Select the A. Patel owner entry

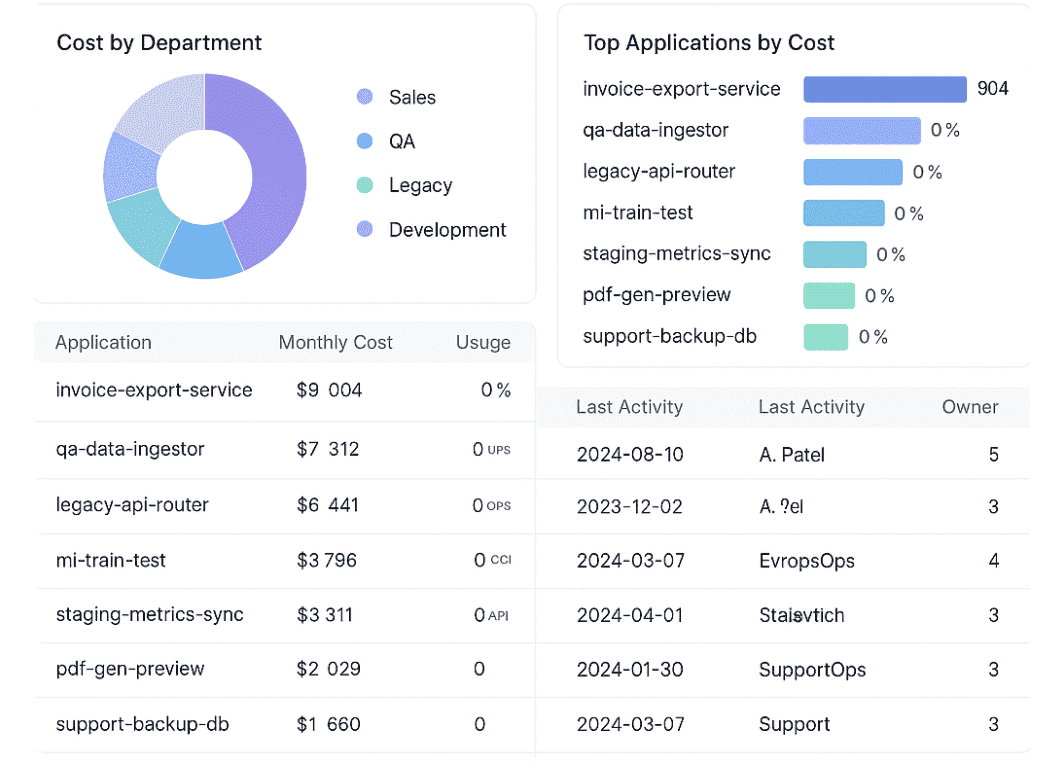pos(791,454)
